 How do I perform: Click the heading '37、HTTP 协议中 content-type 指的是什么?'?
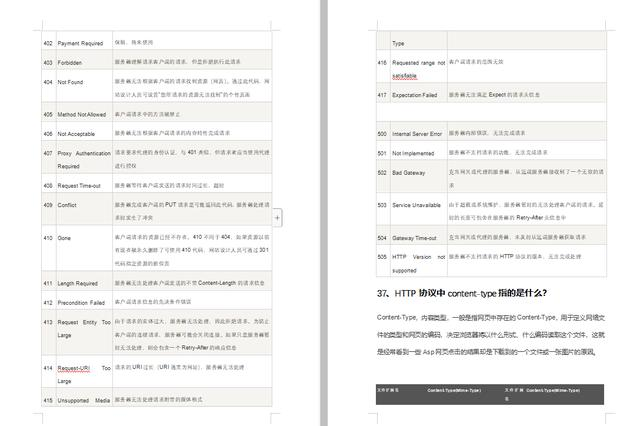pos(462,293)
